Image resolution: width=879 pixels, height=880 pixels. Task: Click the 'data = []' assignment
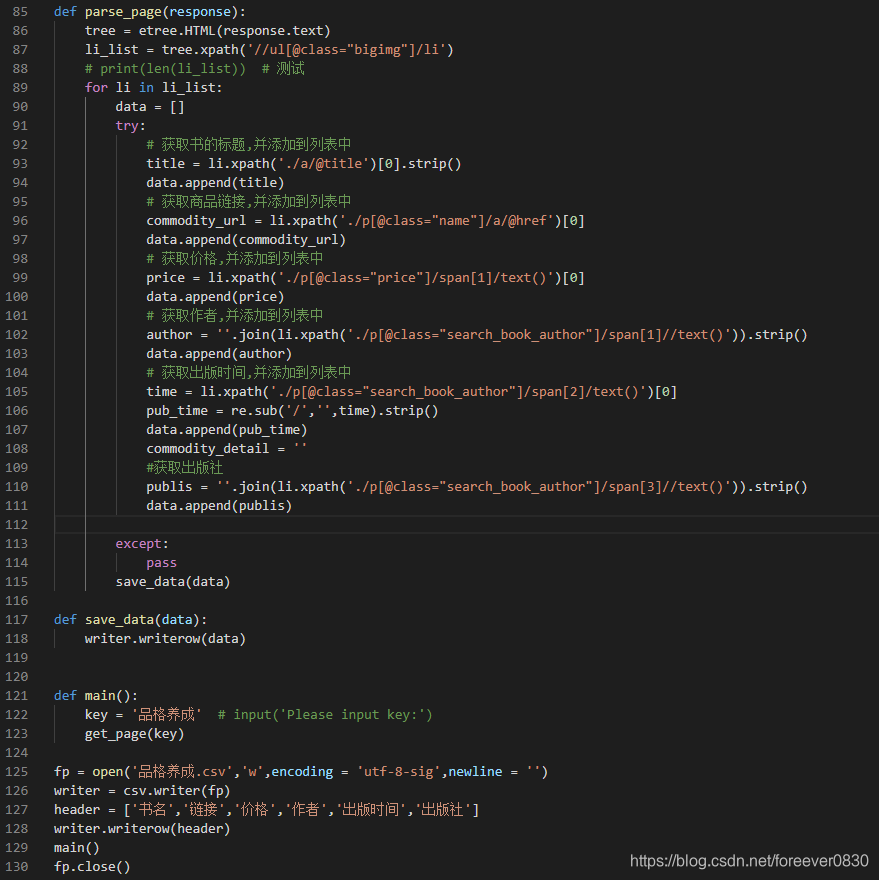[150, 107]
